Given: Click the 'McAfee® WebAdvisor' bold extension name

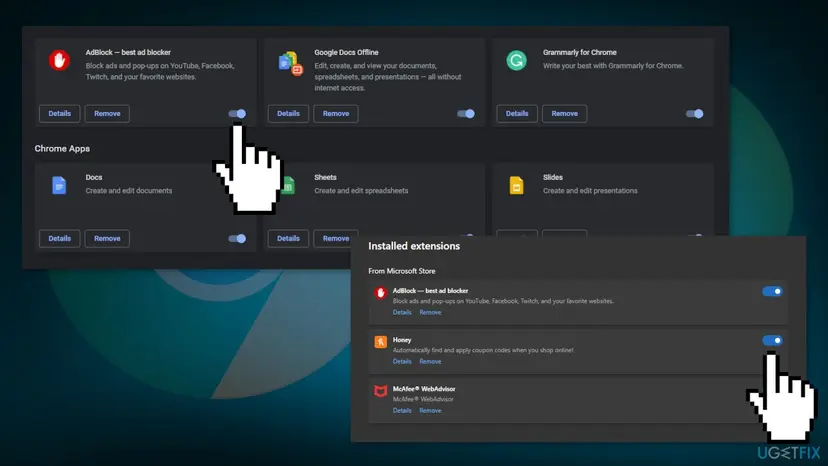Looking at the screenshot, I should pos(424,389).
